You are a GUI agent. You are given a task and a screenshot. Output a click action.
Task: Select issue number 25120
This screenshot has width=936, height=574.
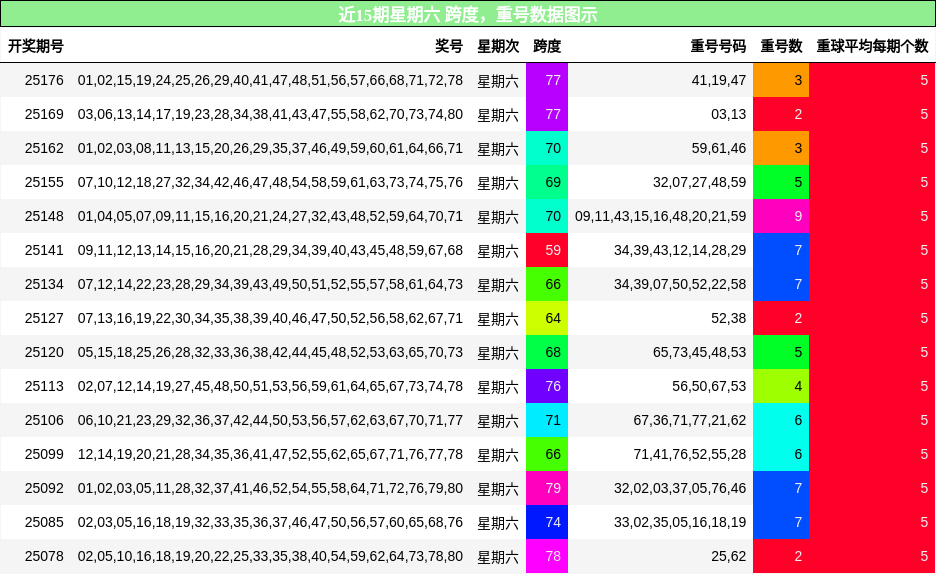coord(44,352)
